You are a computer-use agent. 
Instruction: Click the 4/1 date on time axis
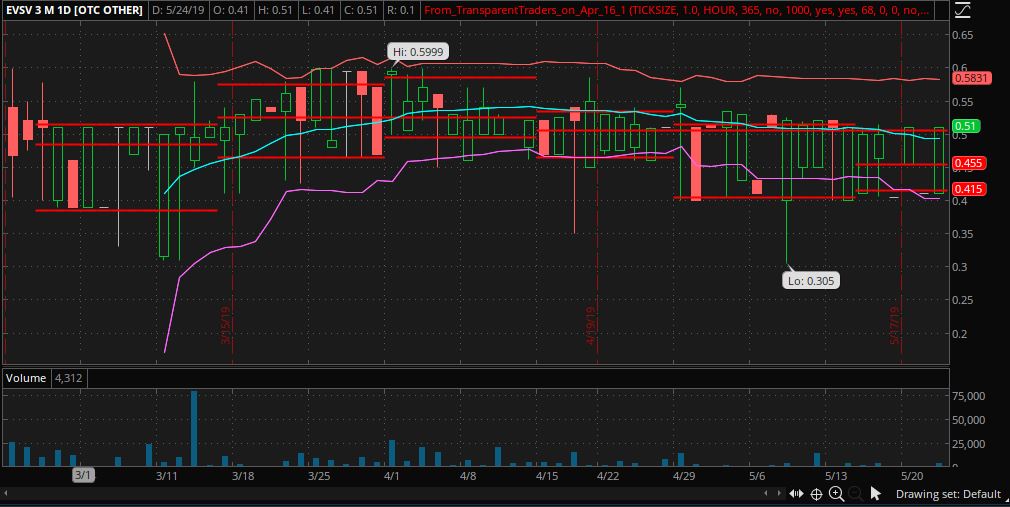392,476
